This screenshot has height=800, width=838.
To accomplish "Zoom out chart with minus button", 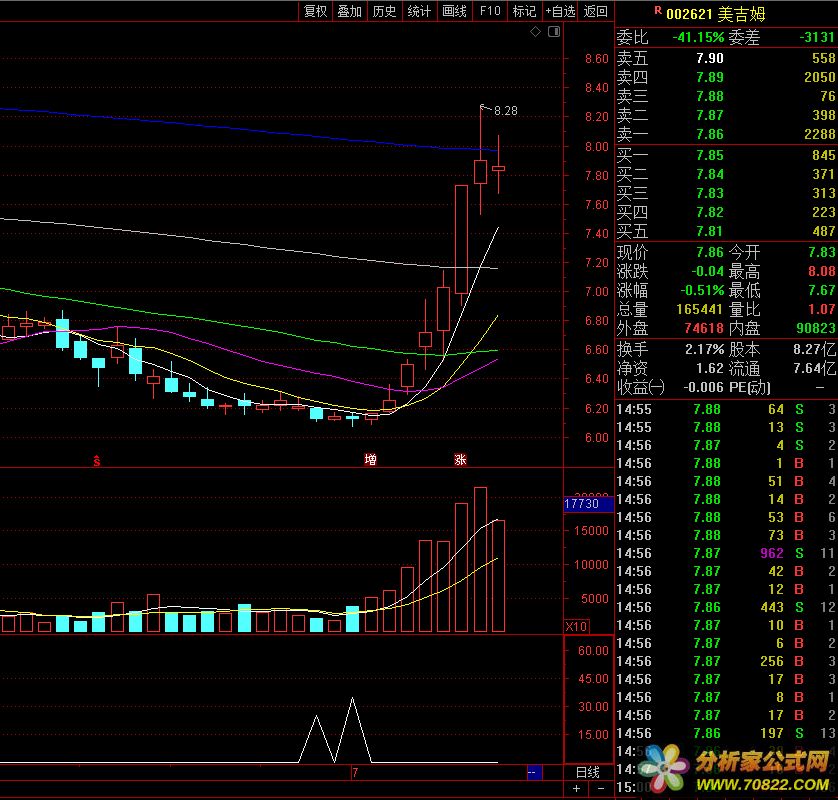I will (x=601, y=789).
